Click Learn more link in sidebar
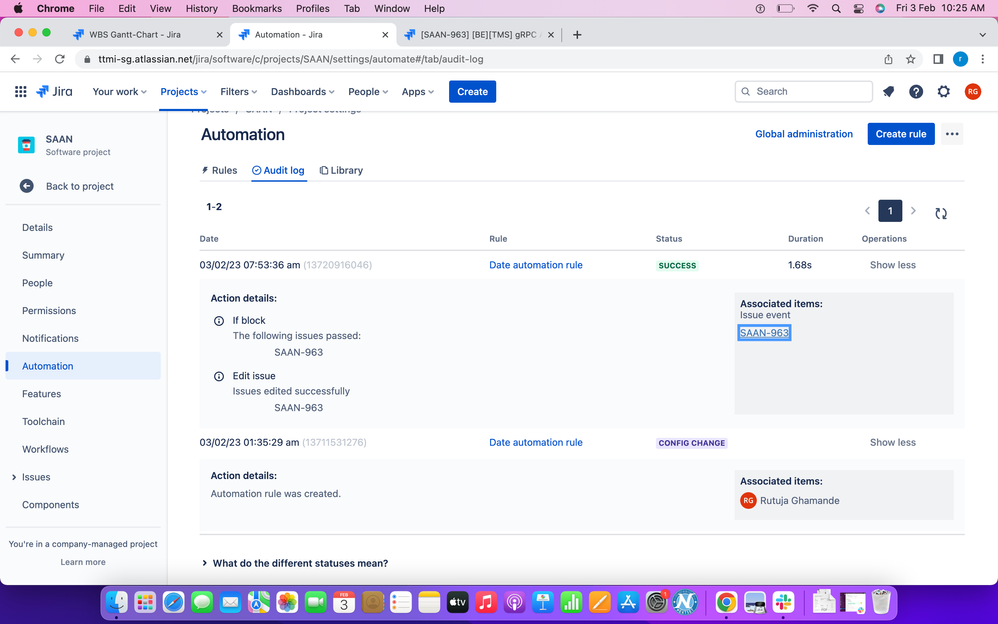 [x=83, y=562]
